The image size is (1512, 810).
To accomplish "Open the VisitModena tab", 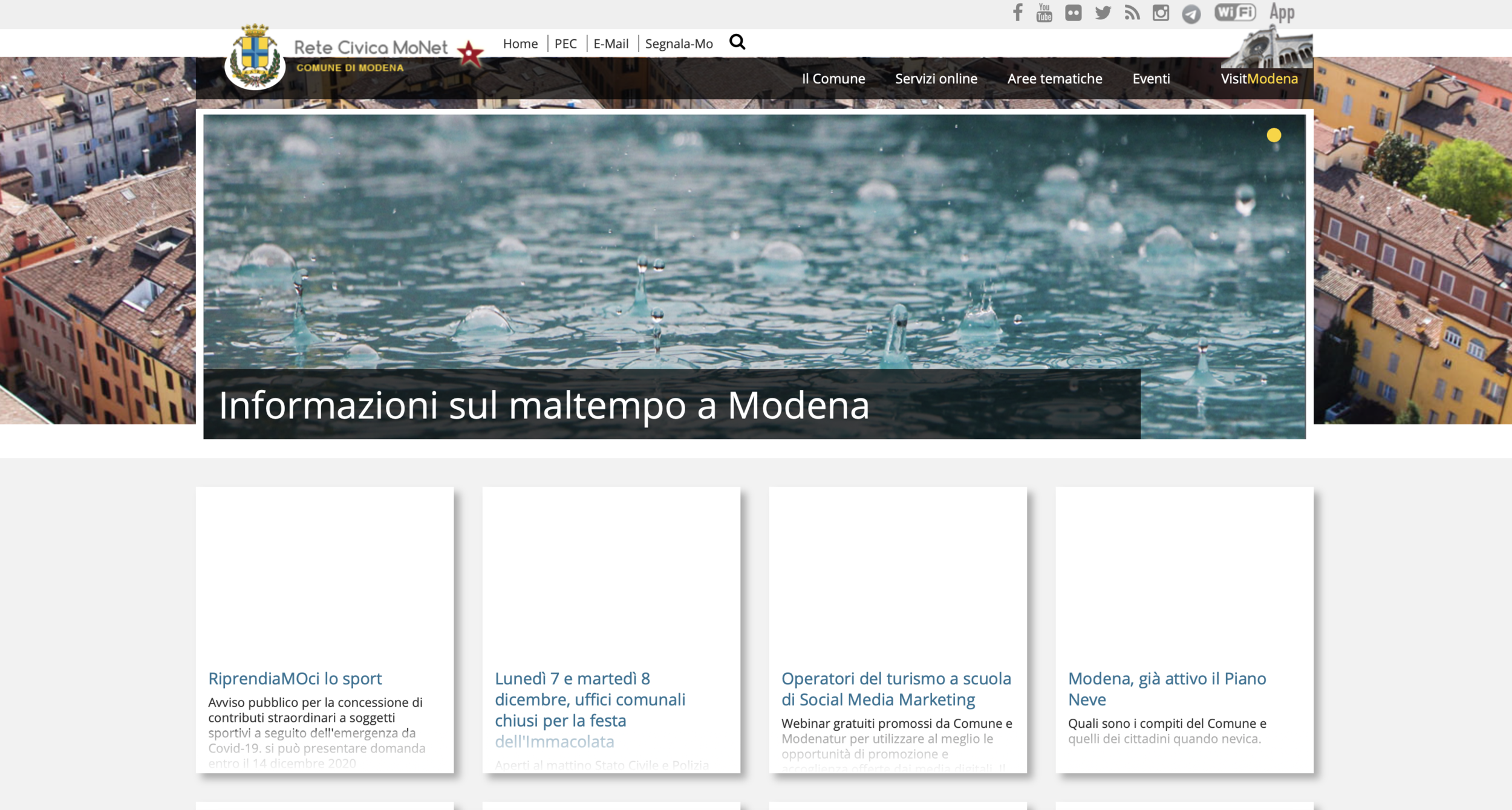I will point(1259,79).
